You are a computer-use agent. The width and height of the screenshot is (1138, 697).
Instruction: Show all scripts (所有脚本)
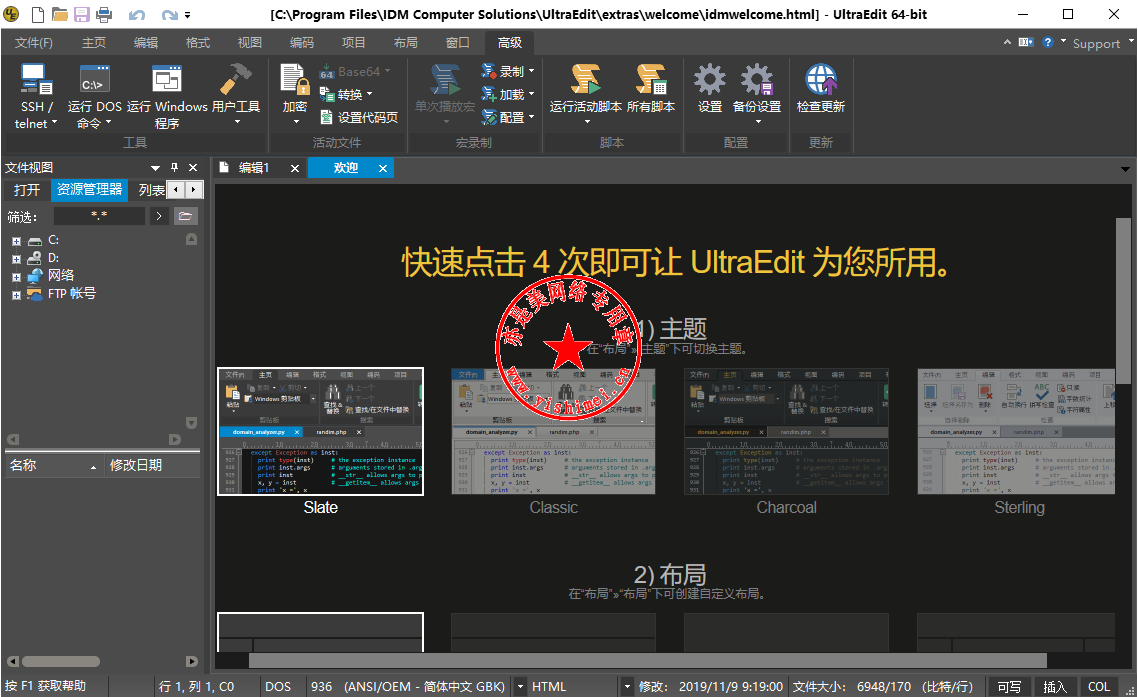(651, 90)
